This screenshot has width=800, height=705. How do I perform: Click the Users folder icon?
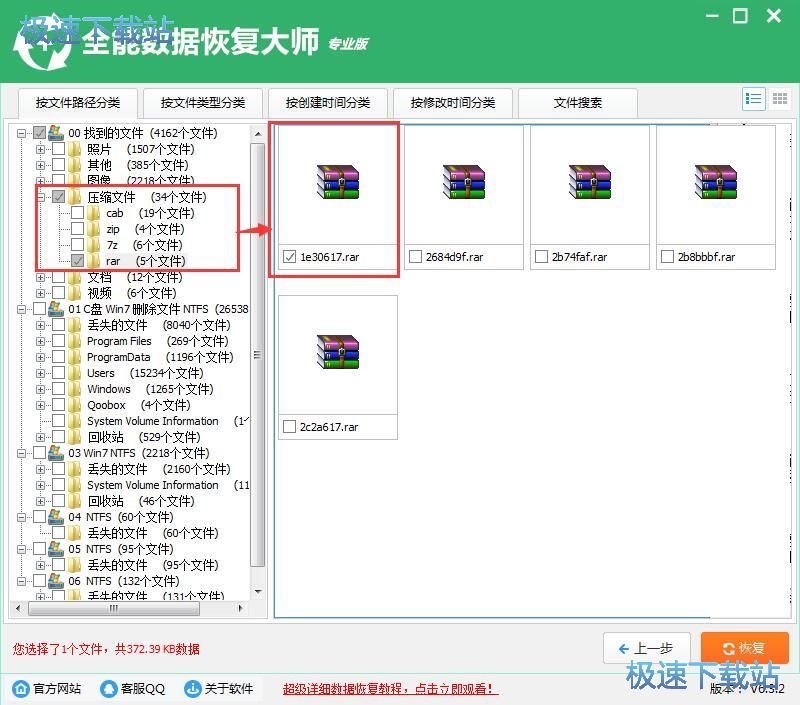[x=75, y=373]
